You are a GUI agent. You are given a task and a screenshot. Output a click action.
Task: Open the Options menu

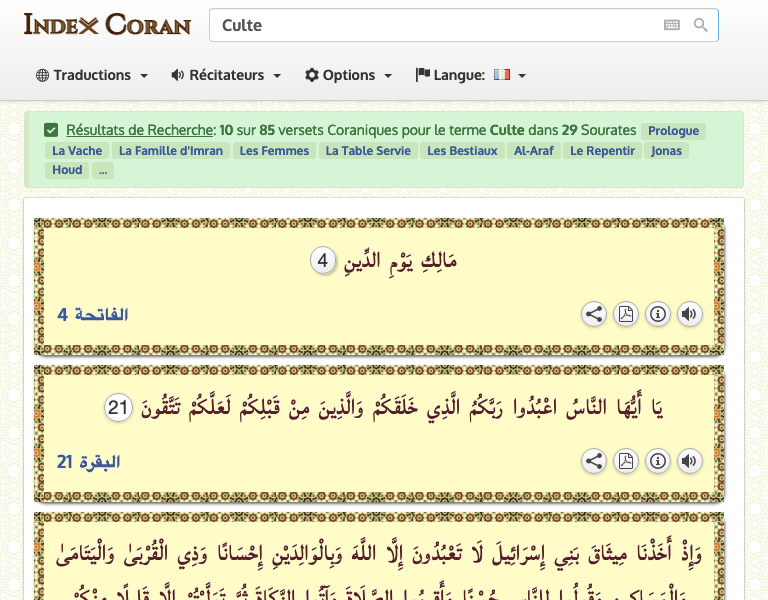click(x=348, y=75)
